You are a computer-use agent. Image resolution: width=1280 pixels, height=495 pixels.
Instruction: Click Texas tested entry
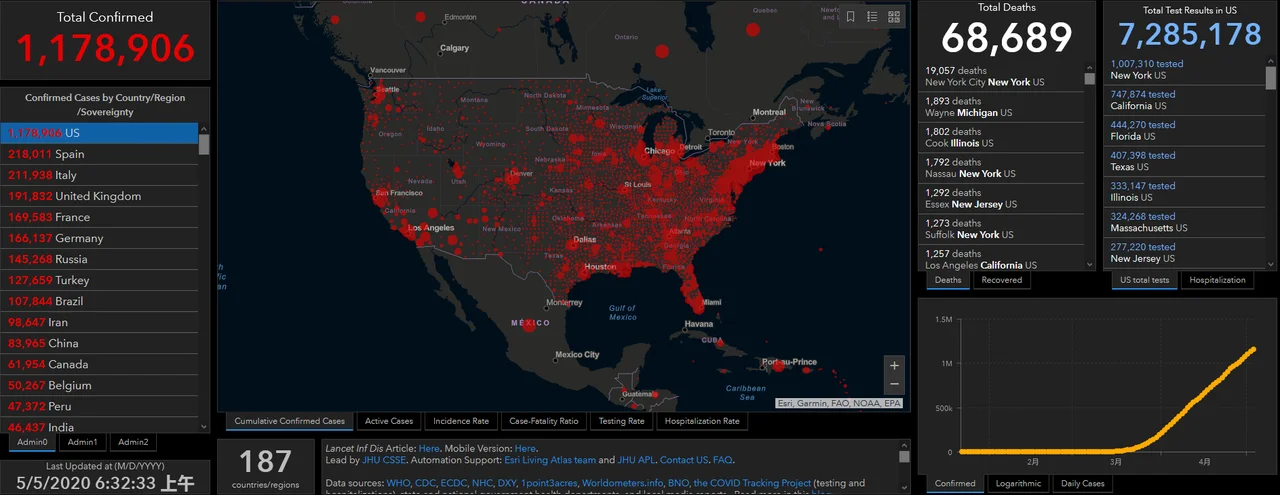tap(1185, 161)
